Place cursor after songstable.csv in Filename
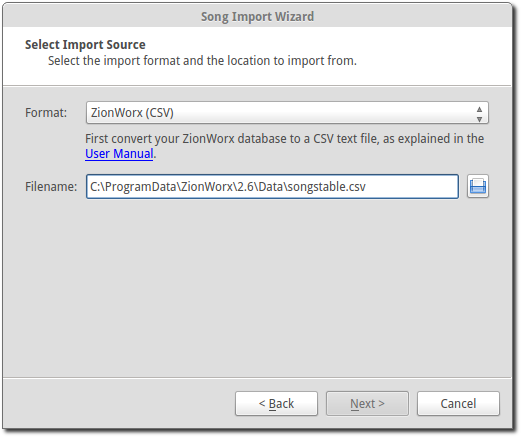The height and width of the screenshot is (437, 521). tap(367, 187)
